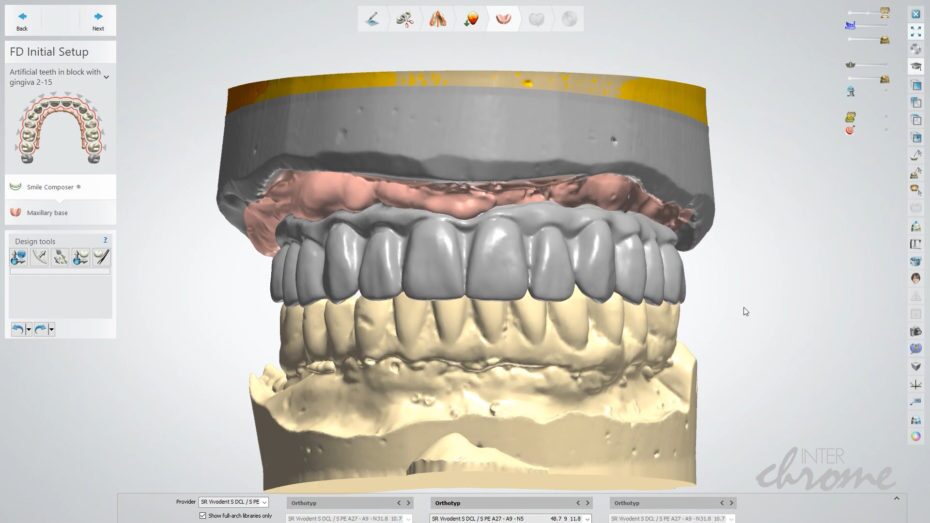
Task: Toggle fullscreen view icon
Action: pyautogui.click(x=915, y=32)
